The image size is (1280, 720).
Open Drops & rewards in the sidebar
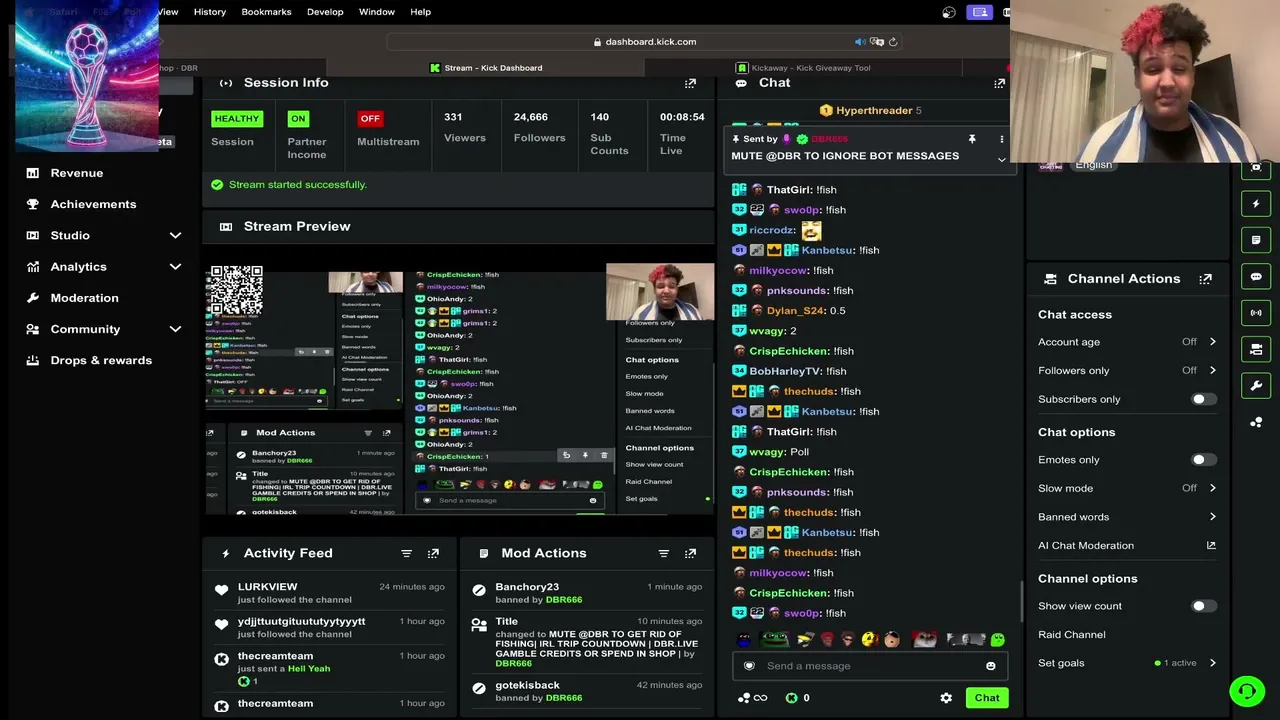pyautogui.click(x=101, y=360)
